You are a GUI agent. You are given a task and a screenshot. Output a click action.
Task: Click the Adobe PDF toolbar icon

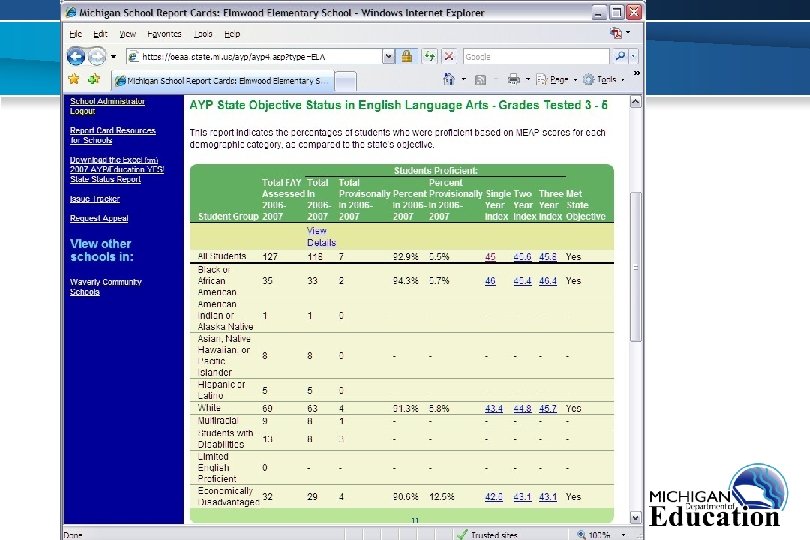coord(616,33)
